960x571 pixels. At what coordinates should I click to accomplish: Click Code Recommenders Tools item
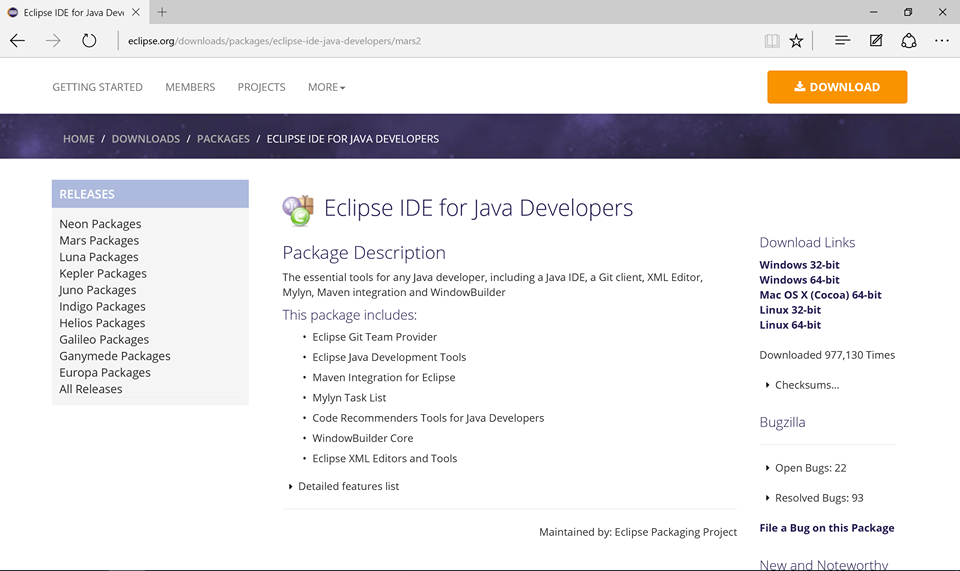[x=428, y=418]
